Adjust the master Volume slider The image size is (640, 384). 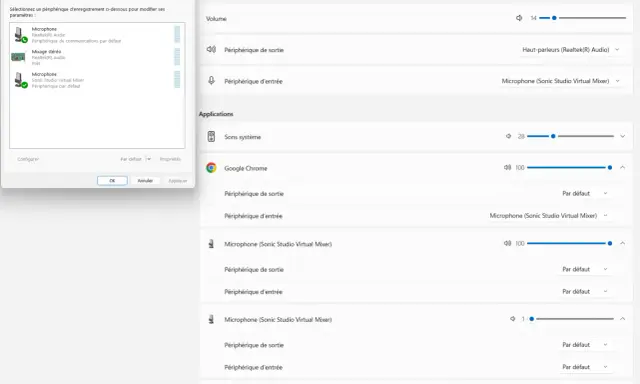(582, 18)
